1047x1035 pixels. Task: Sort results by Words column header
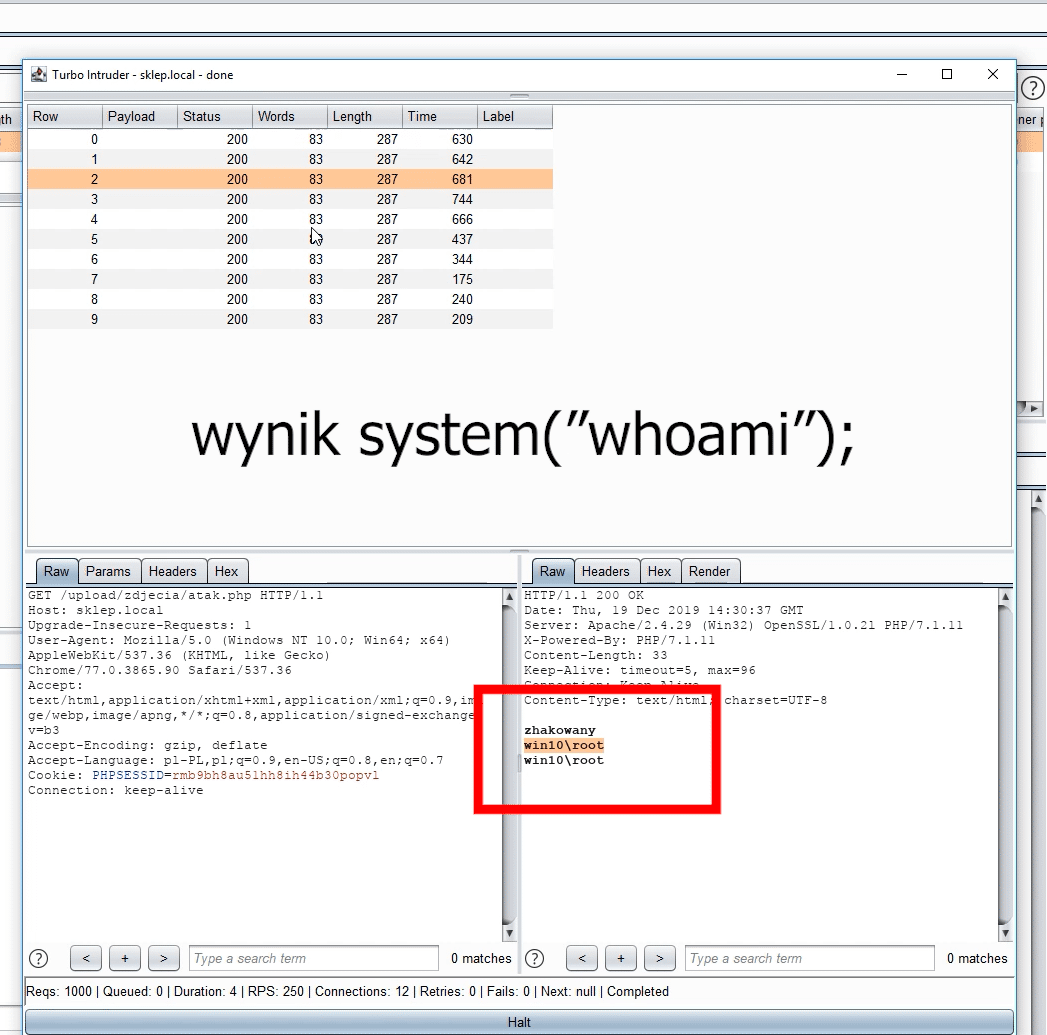click(x=290, y=116)
